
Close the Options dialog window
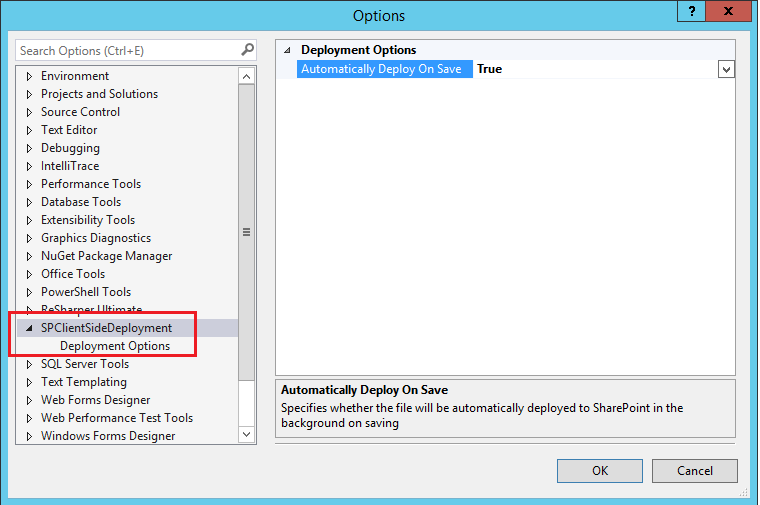(736, 12)
